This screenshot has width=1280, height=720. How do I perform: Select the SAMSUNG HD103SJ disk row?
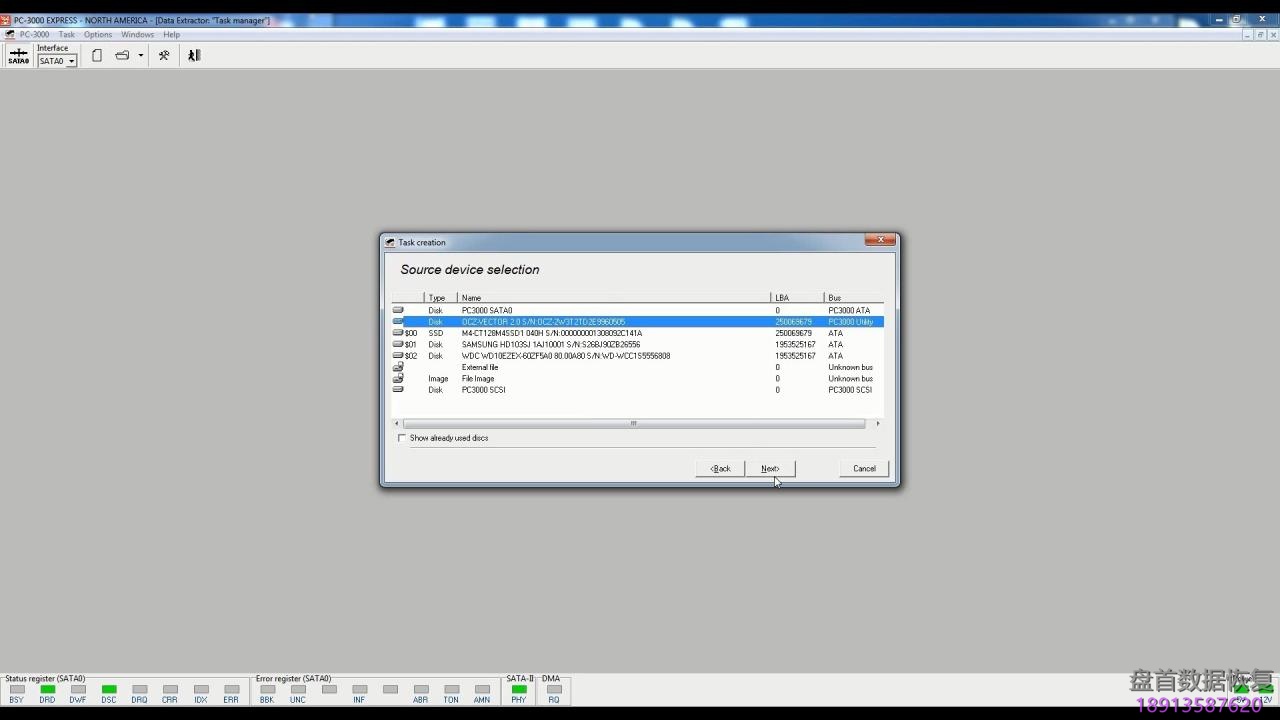coord(550,344)
